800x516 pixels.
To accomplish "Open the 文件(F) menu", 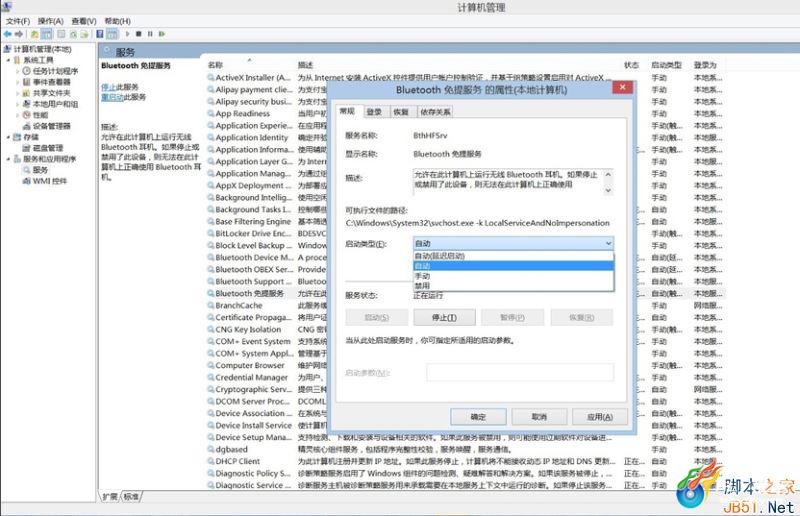I will click(18, 21).
